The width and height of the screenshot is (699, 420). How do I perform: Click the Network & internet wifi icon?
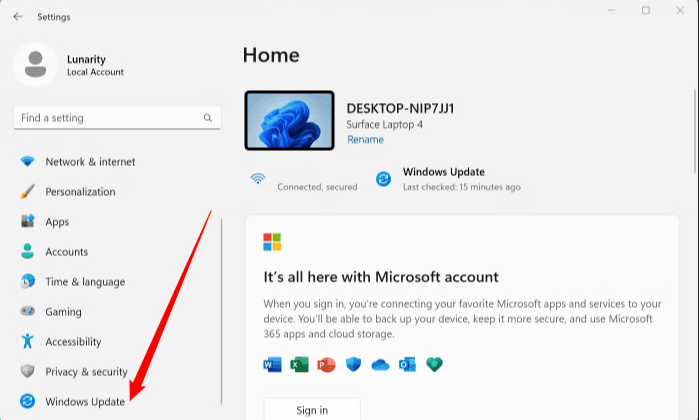point(28,161)
